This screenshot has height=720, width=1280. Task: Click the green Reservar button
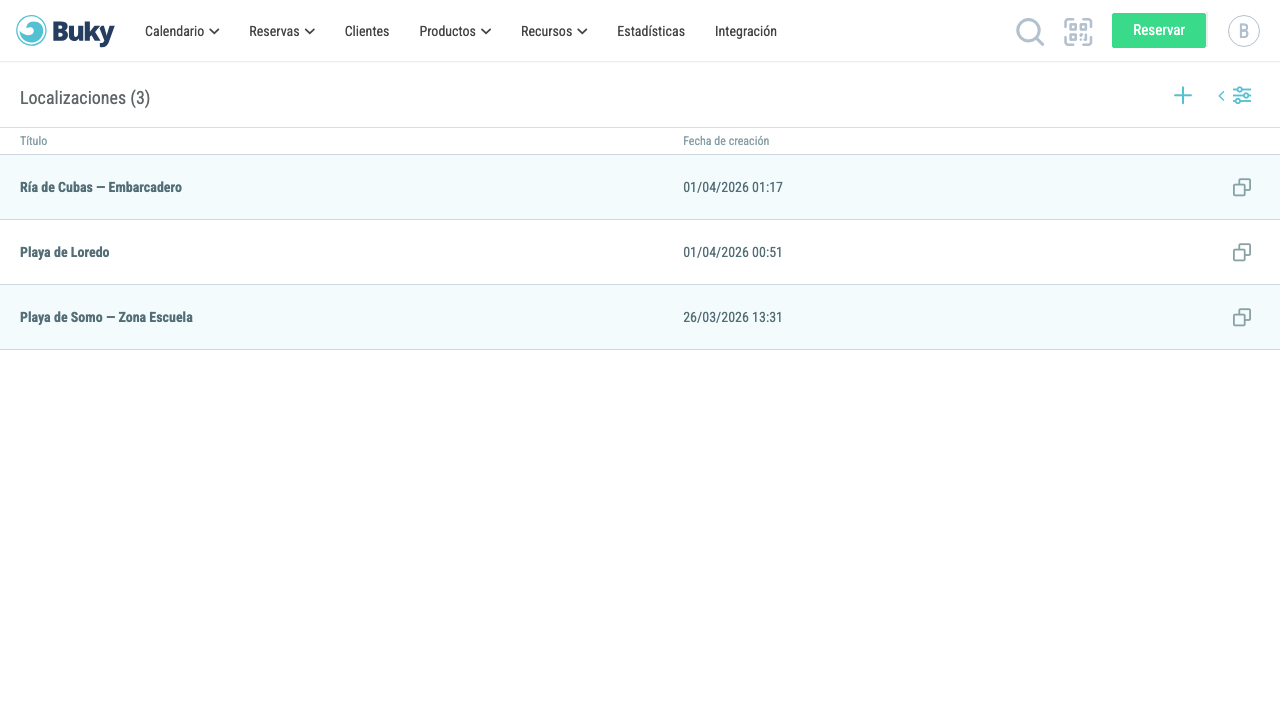[x=1159, y=31]
